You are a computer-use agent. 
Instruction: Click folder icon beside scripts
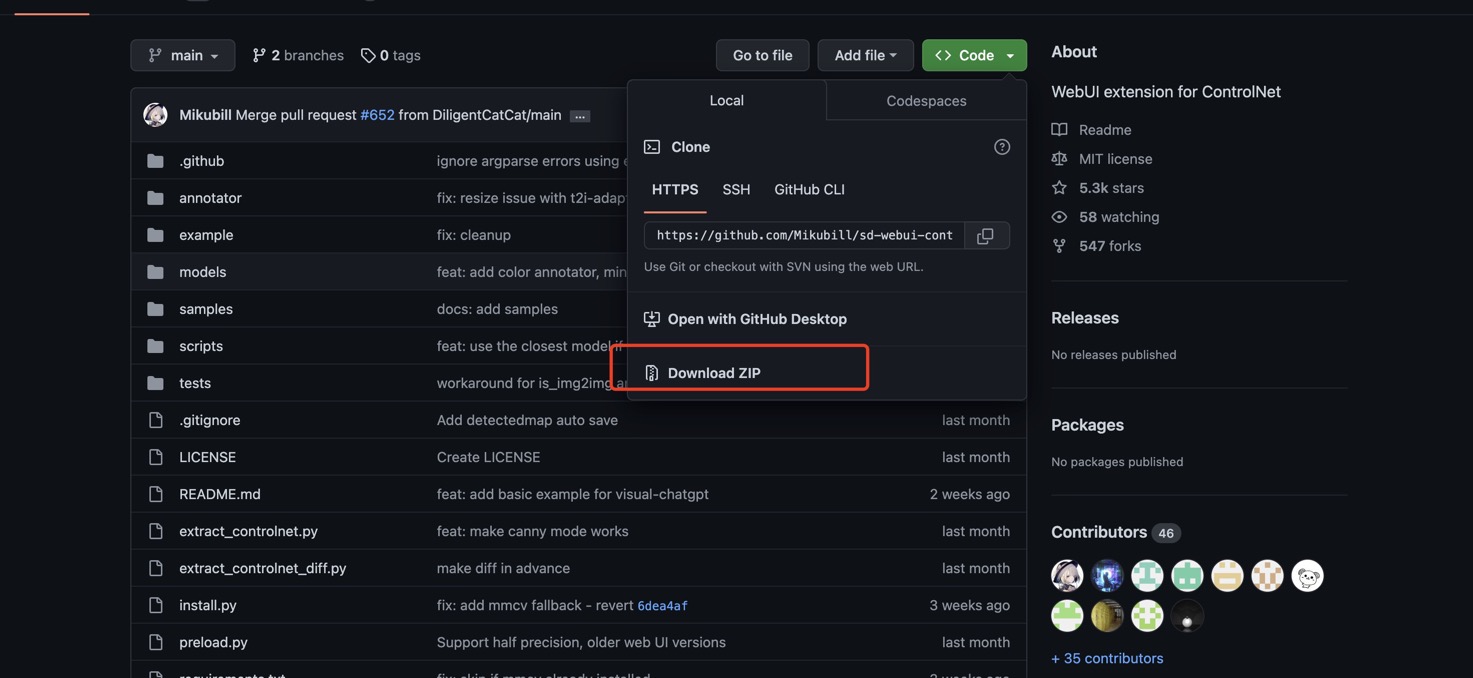coord(155,346)
